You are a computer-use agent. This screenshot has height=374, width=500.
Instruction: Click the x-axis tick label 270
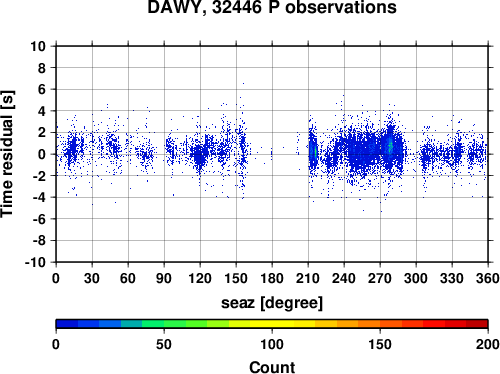(380, 278)
